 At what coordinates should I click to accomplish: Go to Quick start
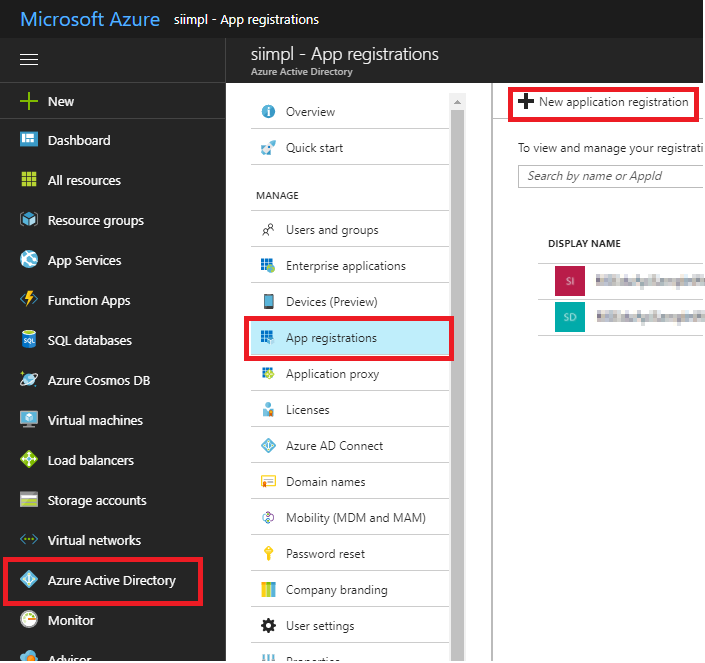[x=350, y=147]
